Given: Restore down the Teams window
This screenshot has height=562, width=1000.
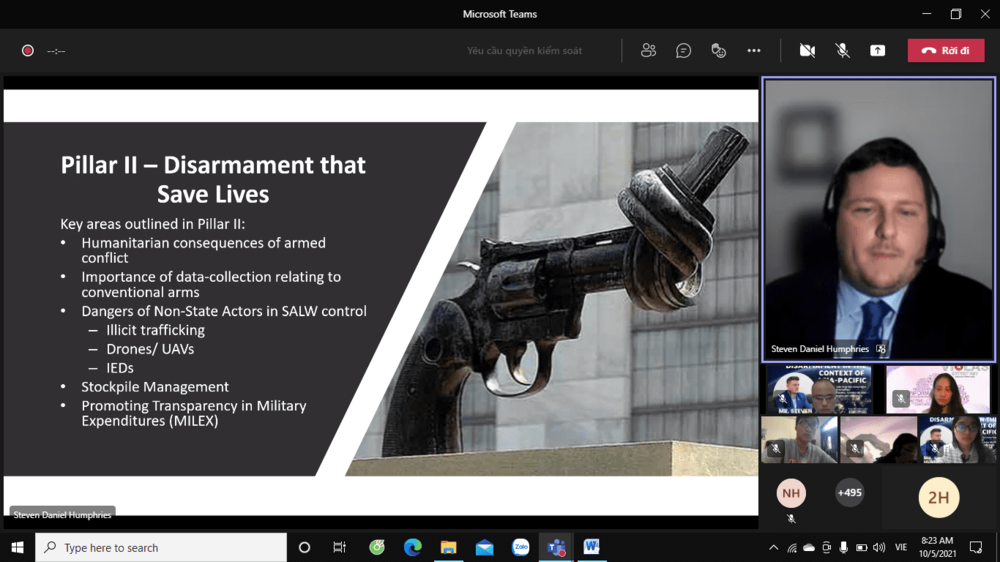Looking at the screenshot, I should pos(955,14).
